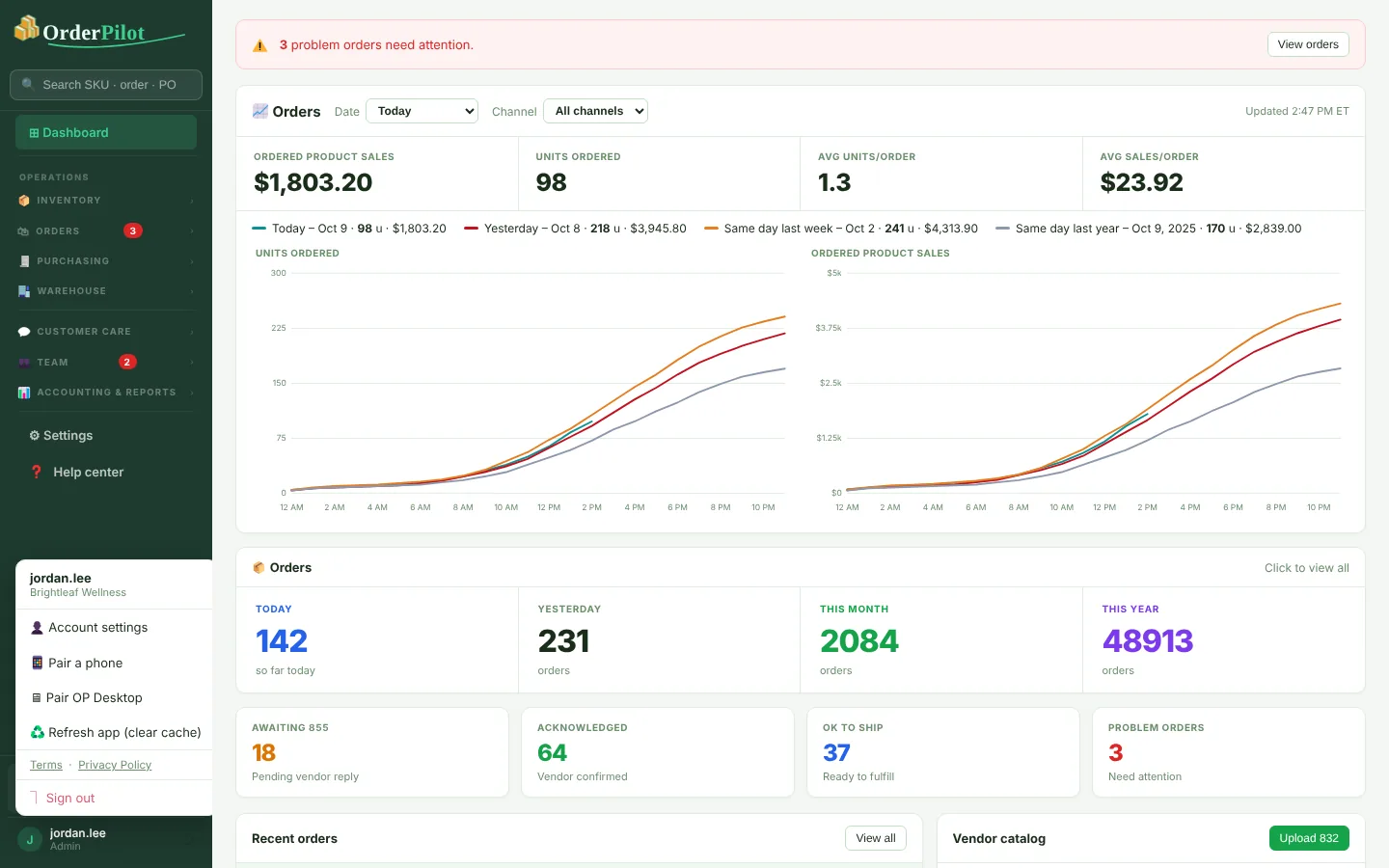Open the Problem Orders card showing 3
Viewport: 1389px width, 868px height.
[1229, 752]
